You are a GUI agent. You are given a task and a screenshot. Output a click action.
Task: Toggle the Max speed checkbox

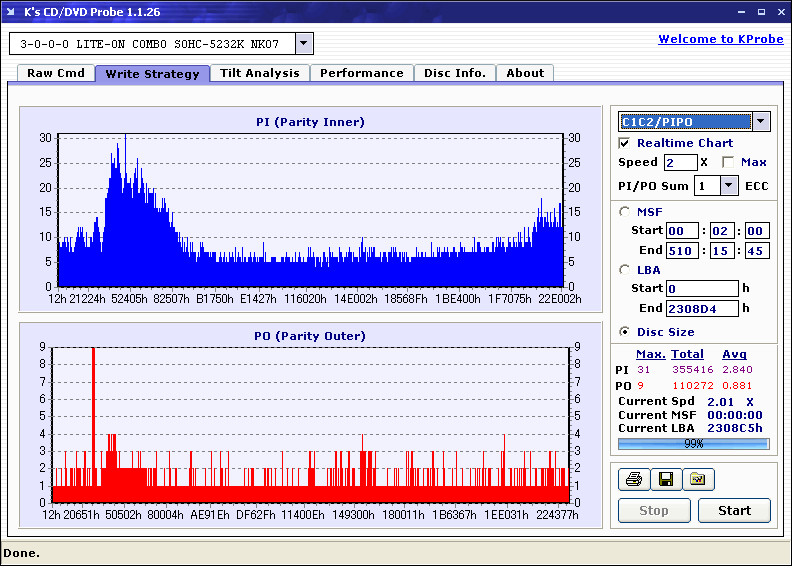click(727, 162)
